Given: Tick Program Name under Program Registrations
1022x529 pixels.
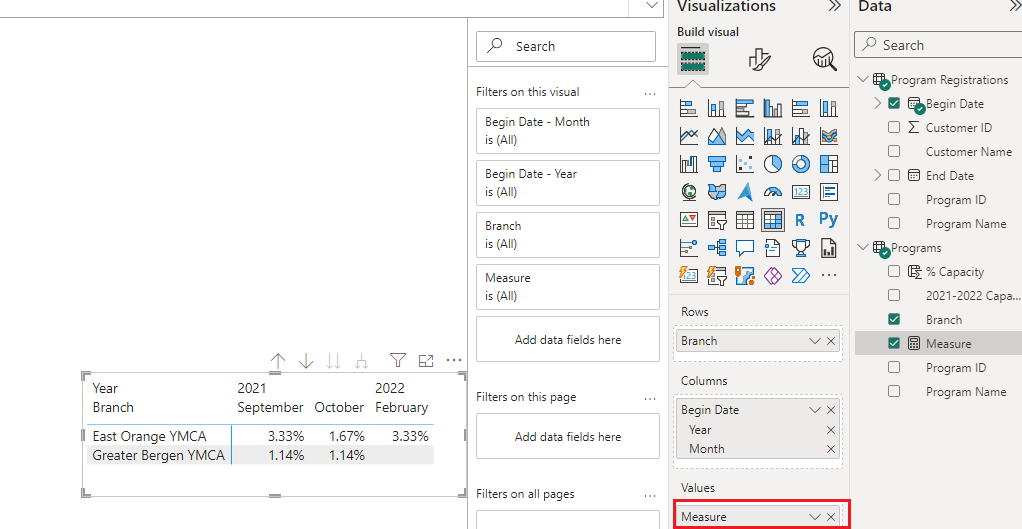Looking at the screenshot, I should 894,223.
